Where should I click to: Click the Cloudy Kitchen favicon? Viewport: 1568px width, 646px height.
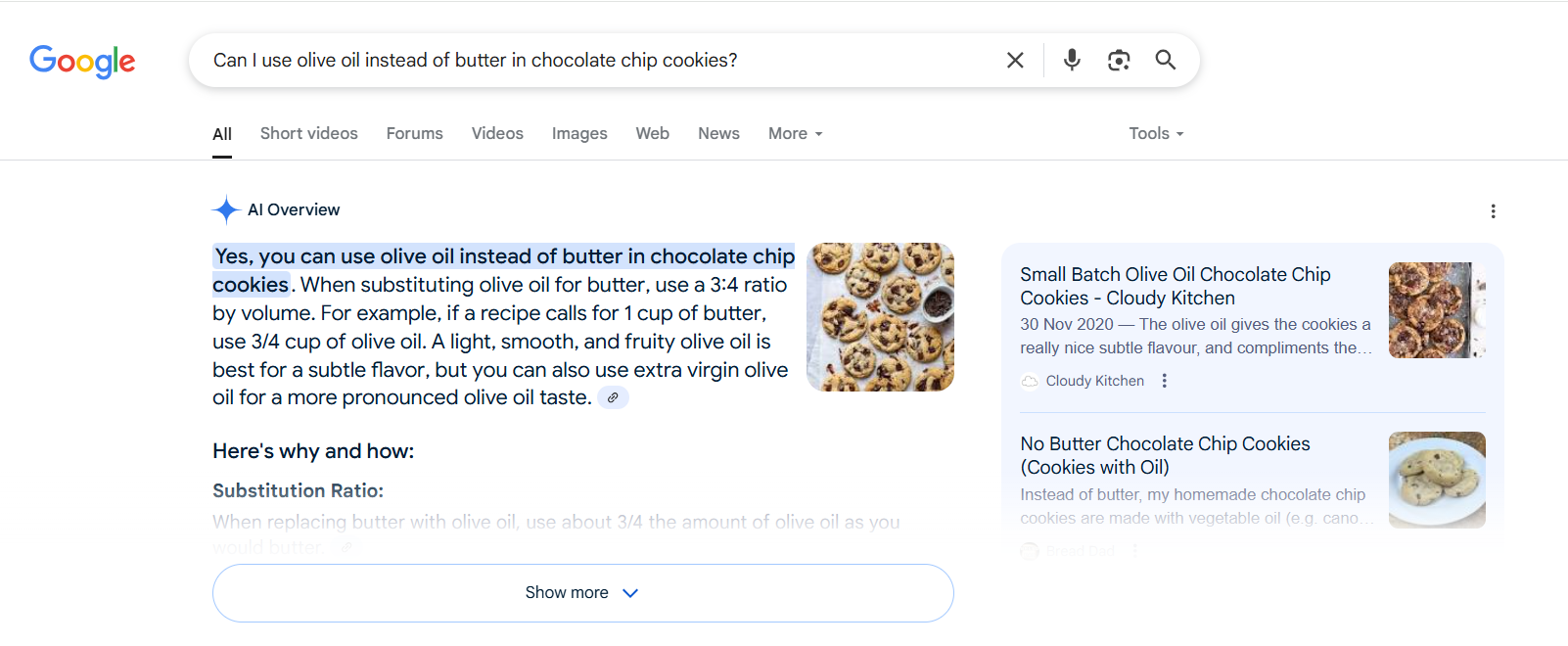click(x=1030, y=381)
